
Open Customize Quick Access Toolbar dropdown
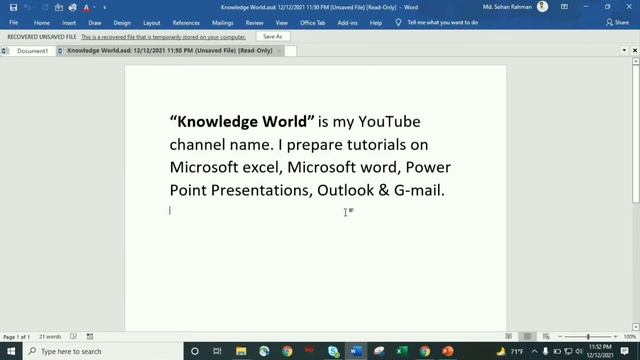click(104, 7)
